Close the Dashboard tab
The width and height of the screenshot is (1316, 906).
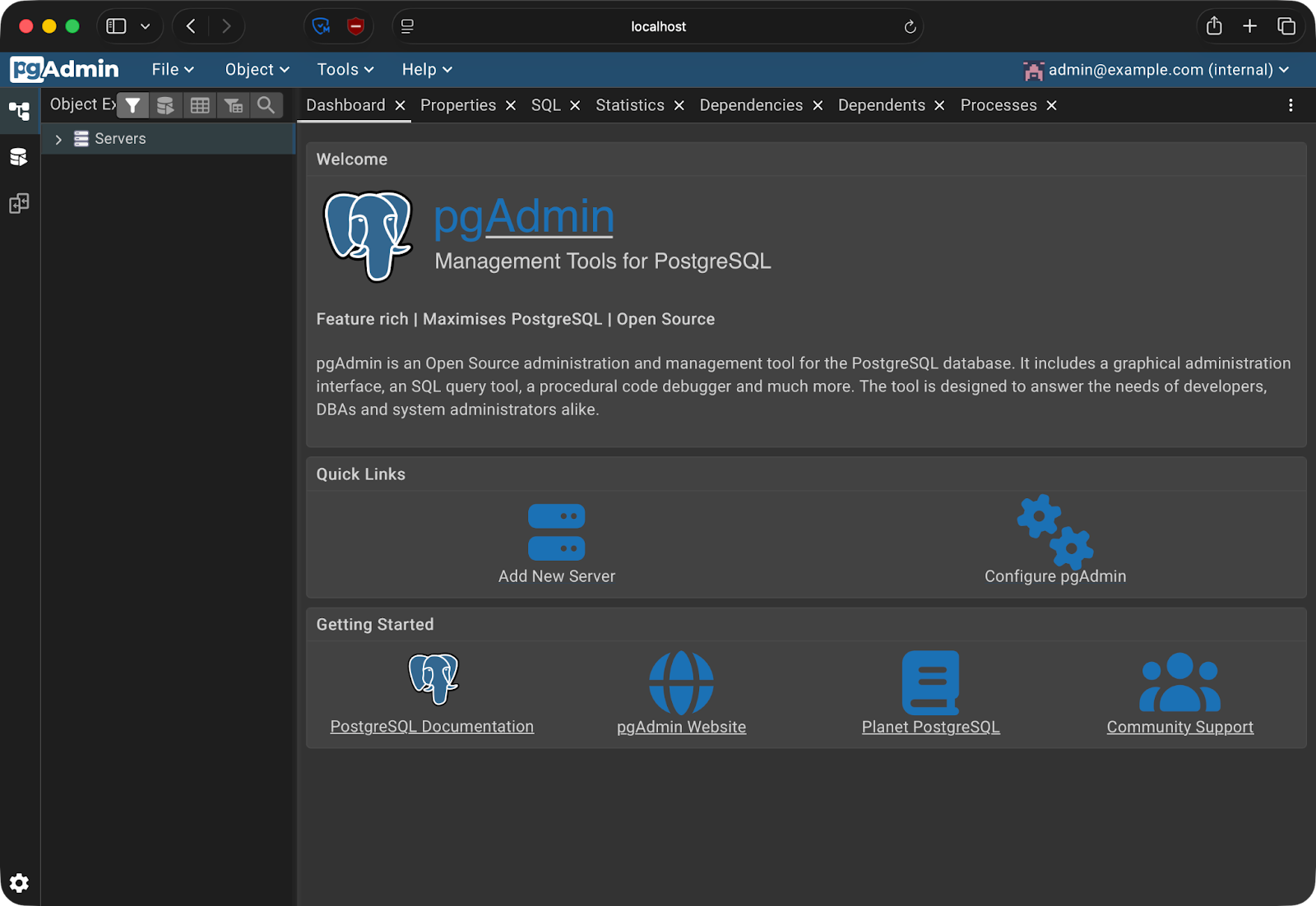coord(400,105)
